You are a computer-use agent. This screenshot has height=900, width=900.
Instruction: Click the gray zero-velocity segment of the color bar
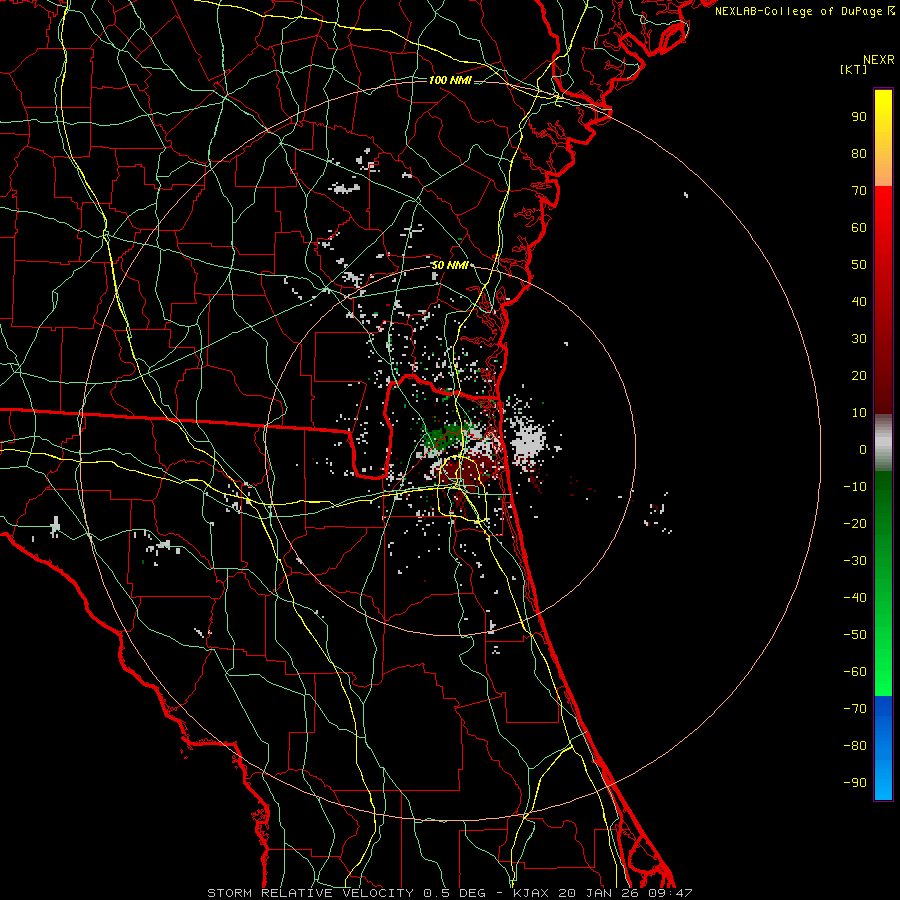(x=883, y=443)
